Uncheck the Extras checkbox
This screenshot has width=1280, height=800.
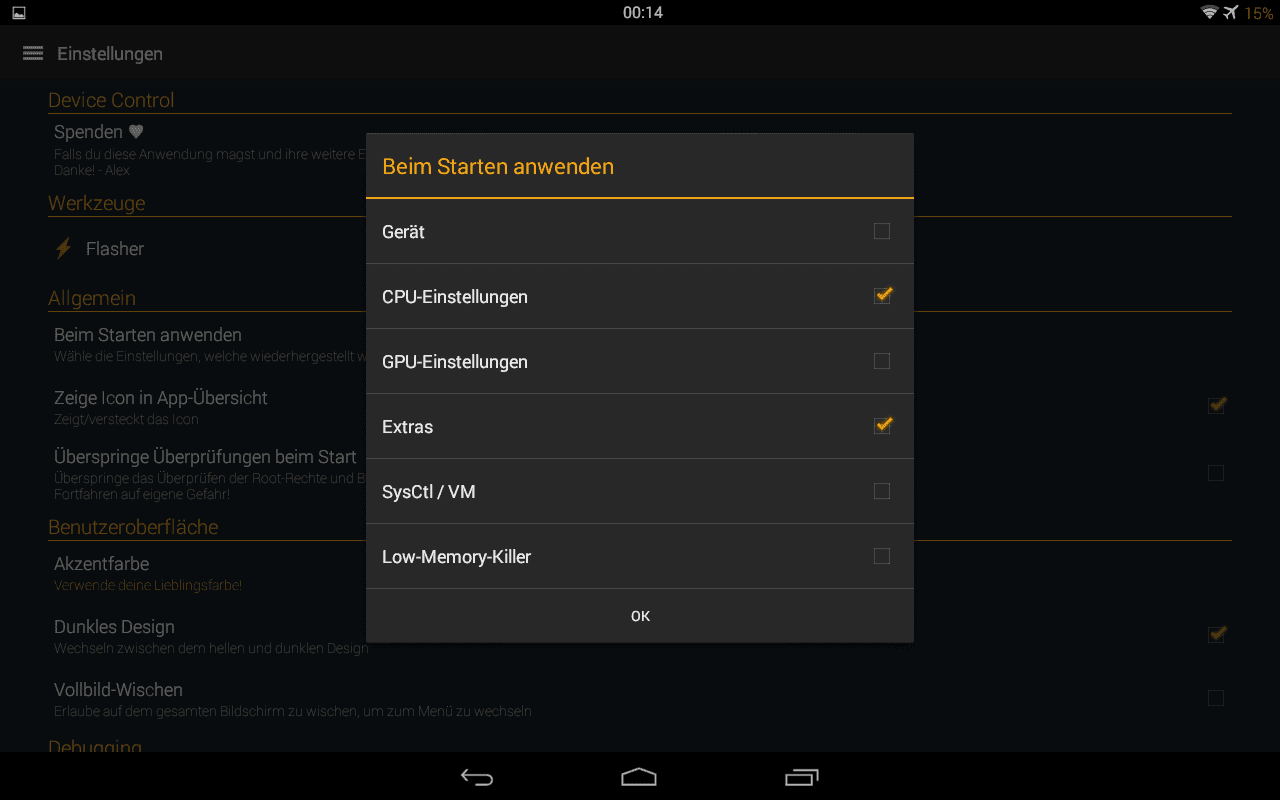(882, 425)
